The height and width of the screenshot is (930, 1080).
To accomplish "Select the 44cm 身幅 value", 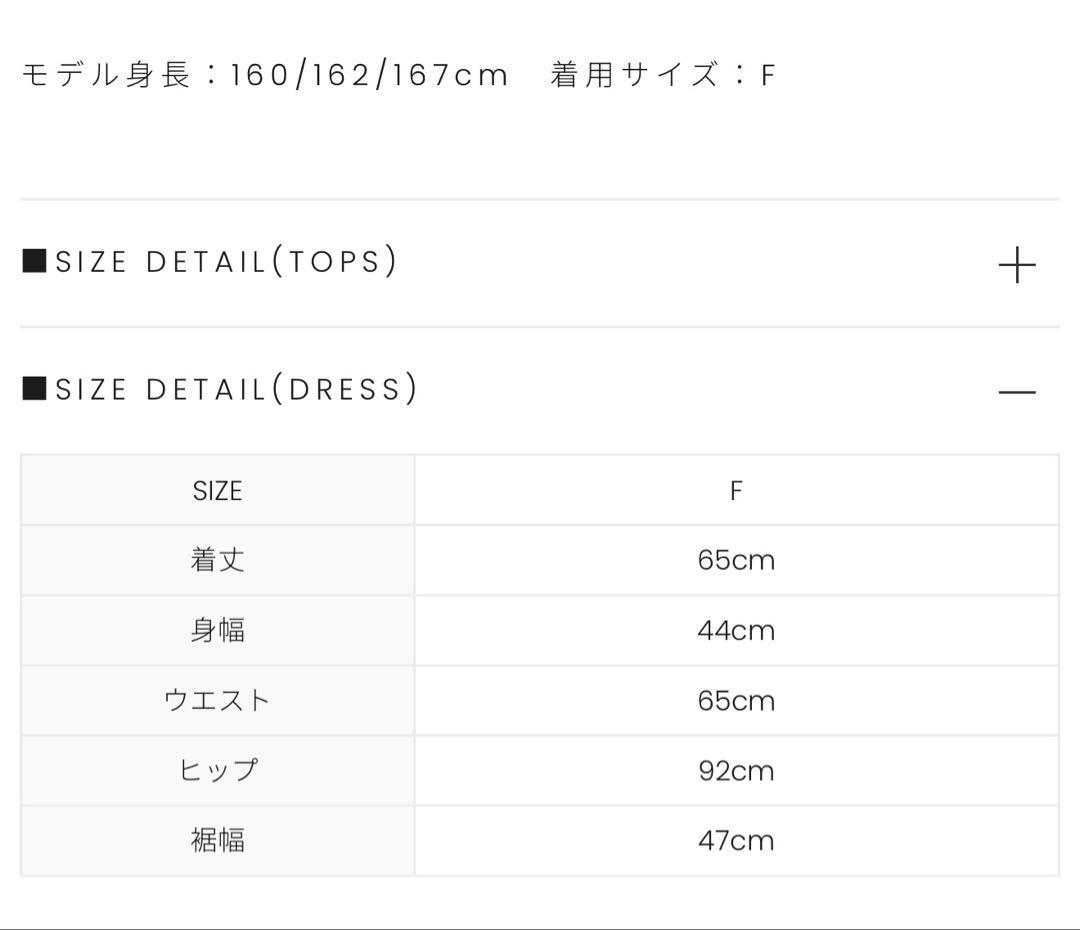I will point(736,630).
